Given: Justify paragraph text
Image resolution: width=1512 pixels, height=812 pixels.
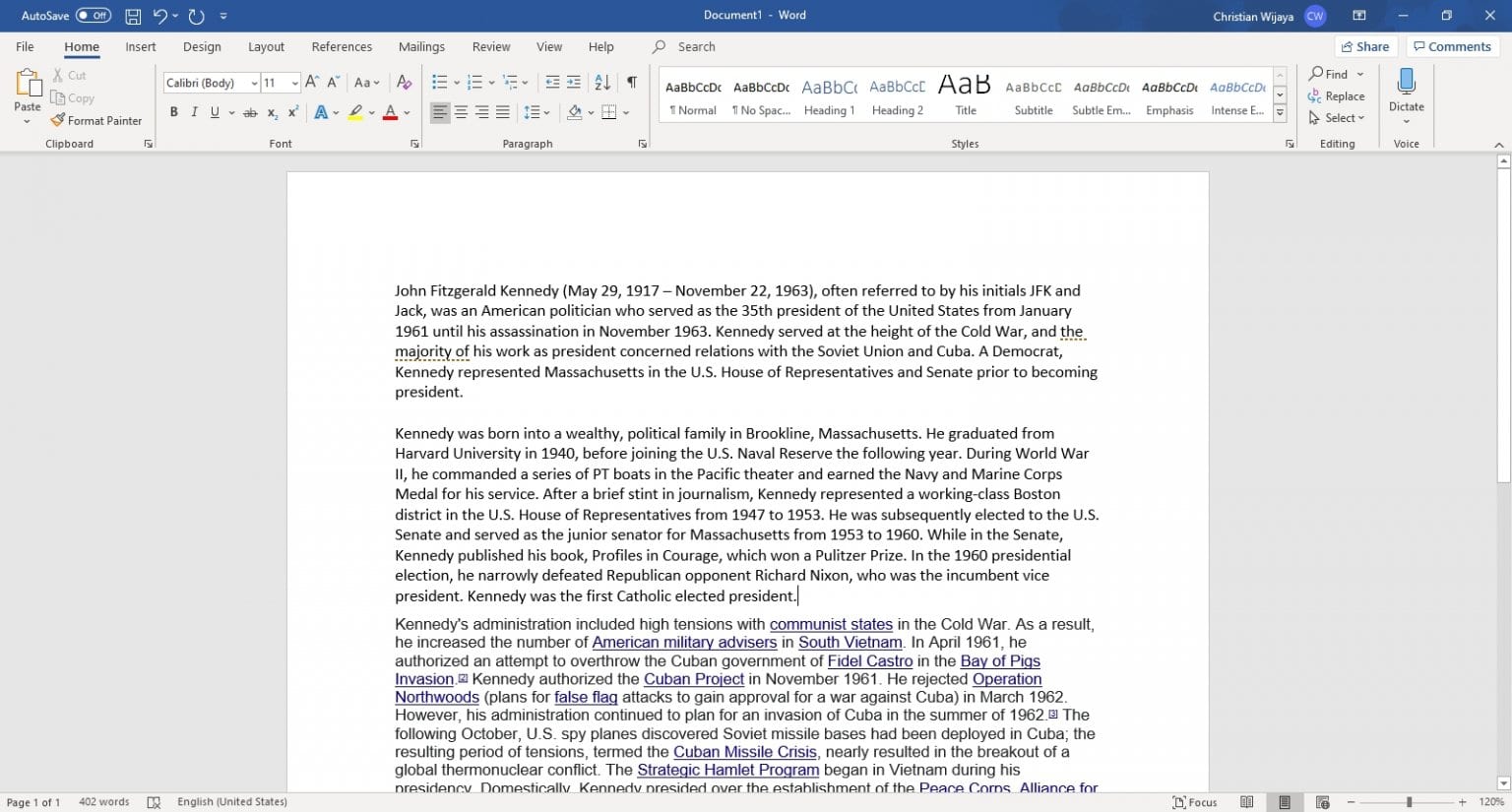Looking at the screenshot, I should coord(503,113).
